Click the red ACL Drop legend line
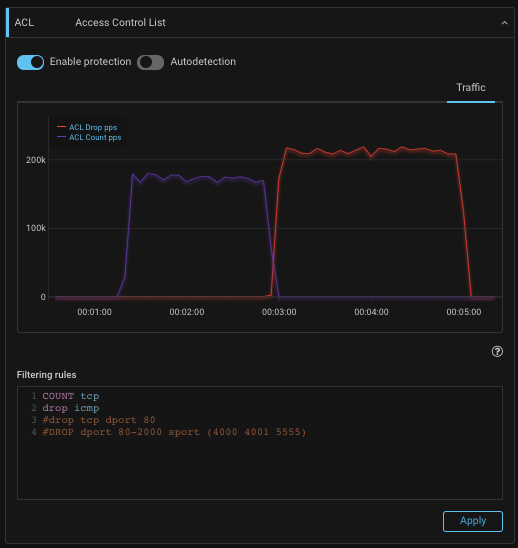Image resolution: width=518 pixels, height=548 pixels. coord(62,127)
